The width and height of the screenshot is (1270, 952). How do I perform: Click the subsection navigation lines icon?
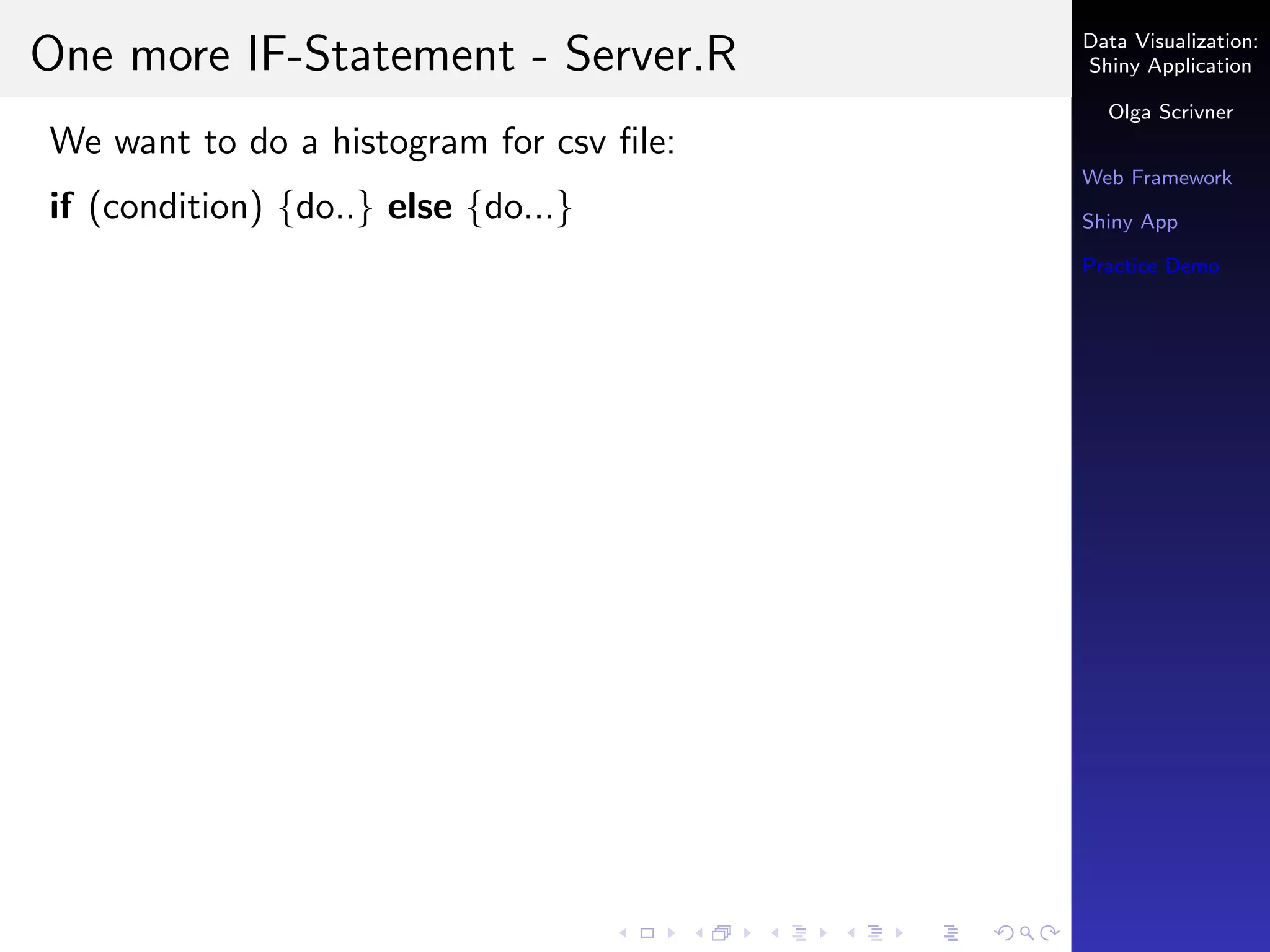point(800,932)
